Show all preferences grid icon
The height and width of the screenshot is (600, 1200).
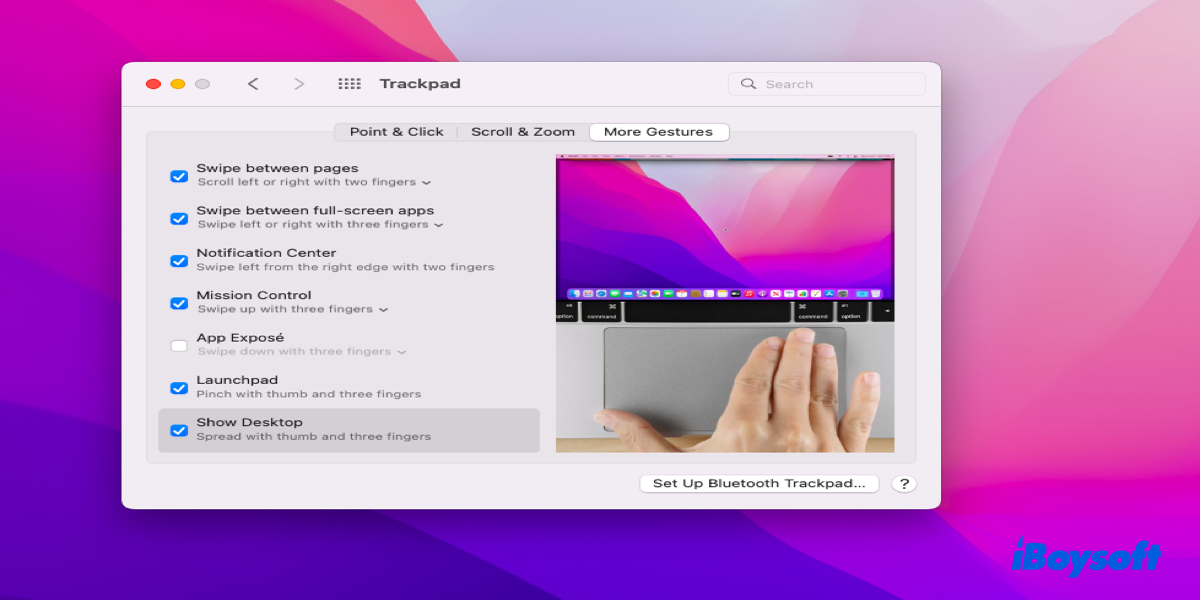349,84
